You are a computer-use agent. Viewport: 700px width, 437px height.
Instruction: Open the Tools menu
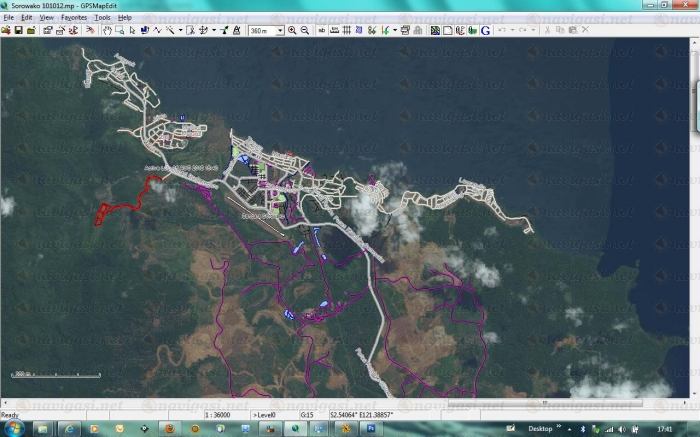[x=102, y=18]
